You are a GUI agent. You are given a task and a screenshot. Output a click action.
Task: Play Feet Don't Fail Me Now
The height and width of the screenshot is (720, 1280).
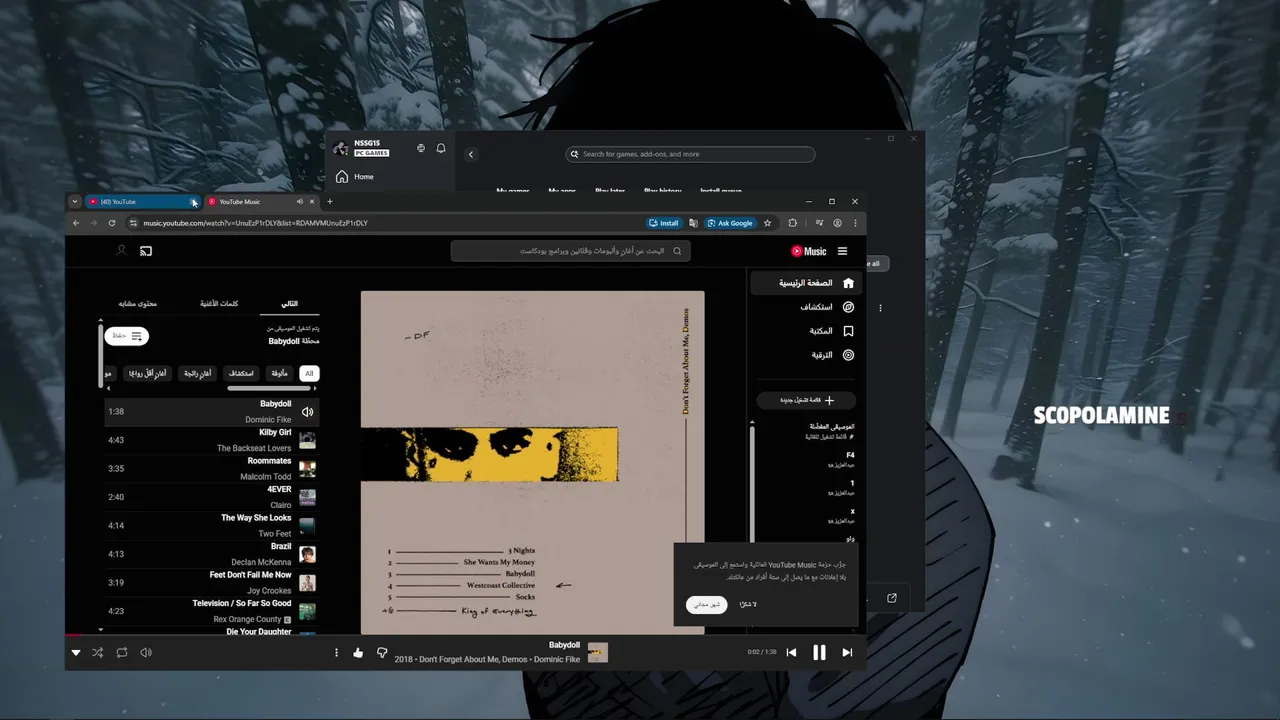click(211, 583)
